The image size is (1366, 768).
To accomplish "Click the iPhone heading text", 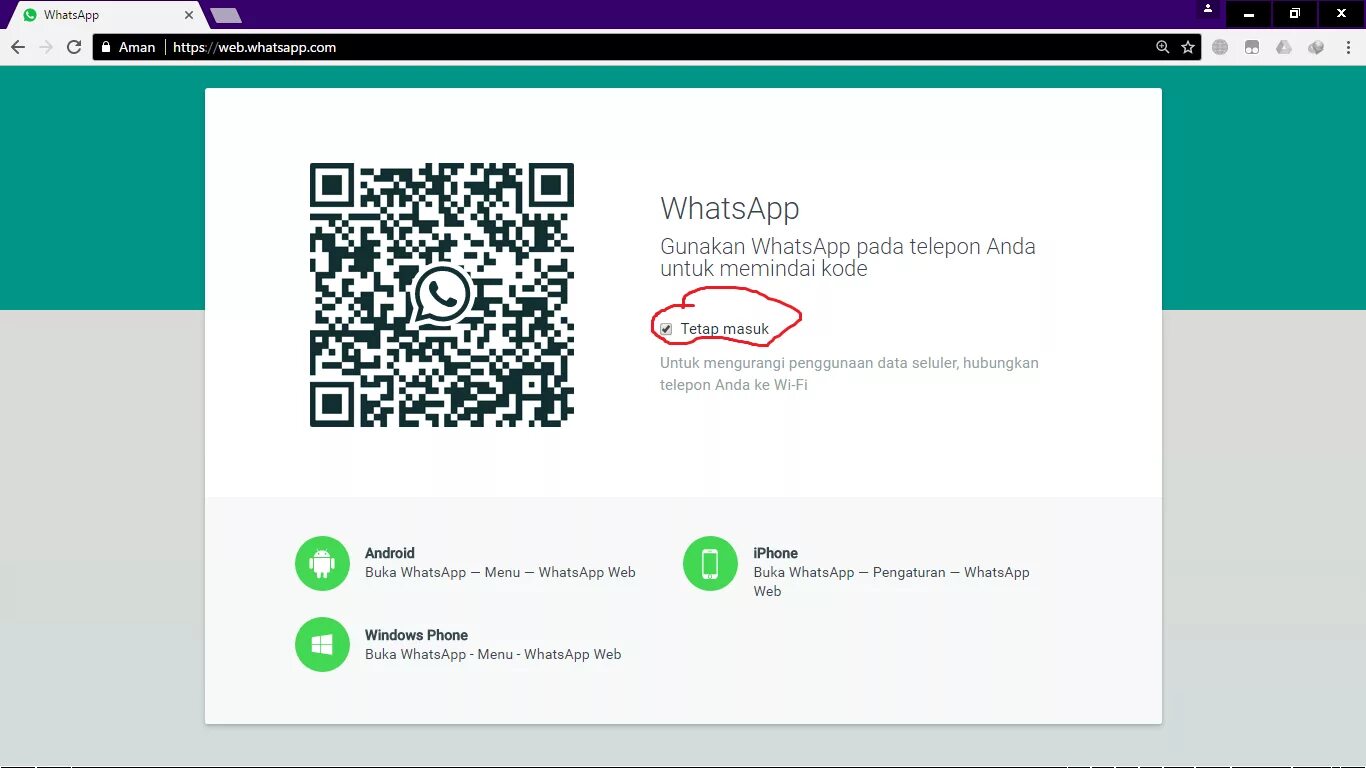I will pos(776,553).
